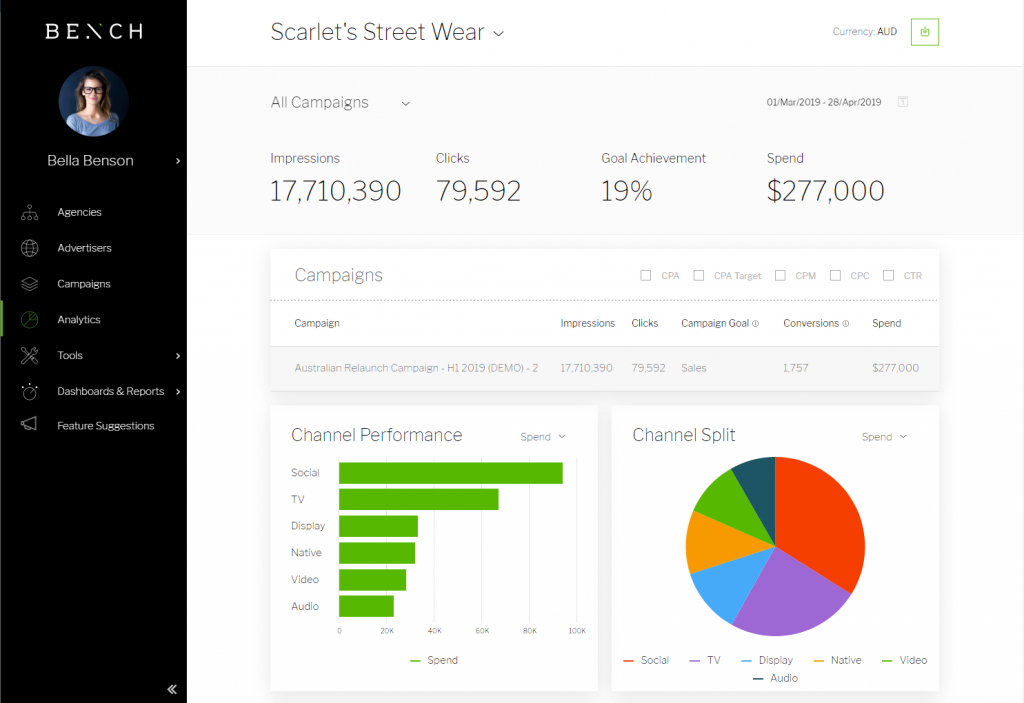Click the Bella Benson user name
1024x703 pixels.
click(x=90, y=161)
